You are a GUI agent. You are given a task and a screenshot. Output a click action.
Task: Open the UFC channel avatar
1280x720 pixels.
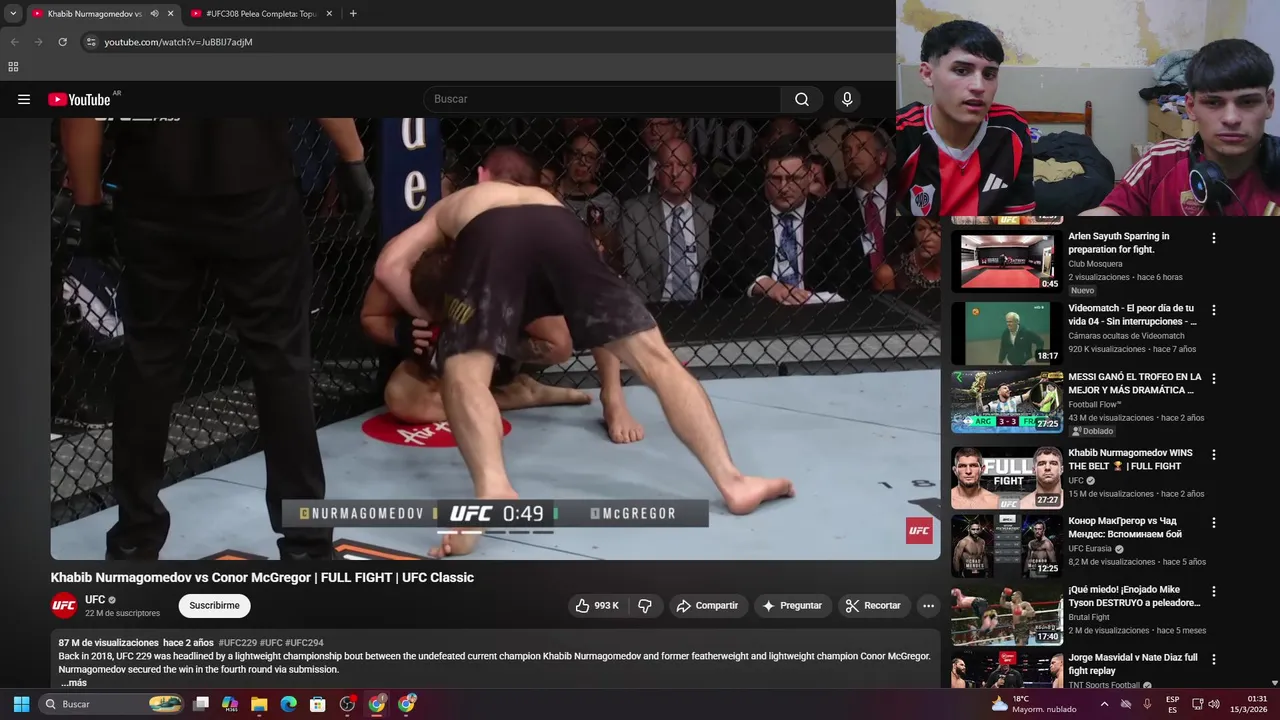point(64,605)
